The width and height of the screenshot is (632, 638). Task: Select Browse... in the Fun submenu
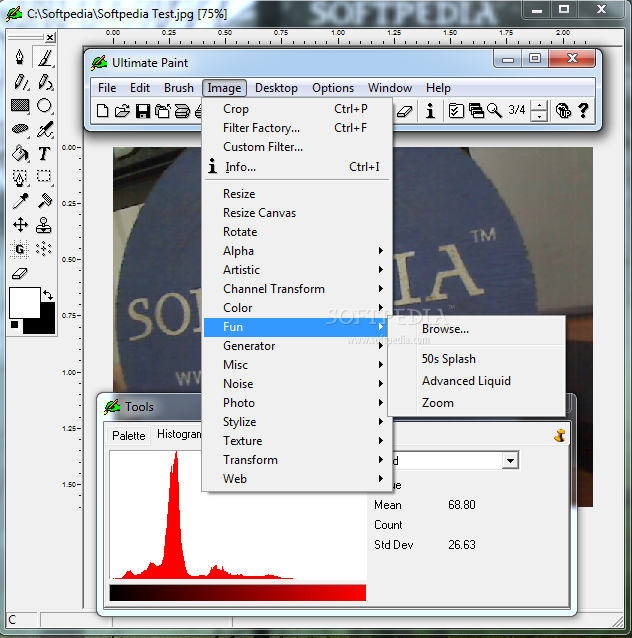[x=476, y=329]
